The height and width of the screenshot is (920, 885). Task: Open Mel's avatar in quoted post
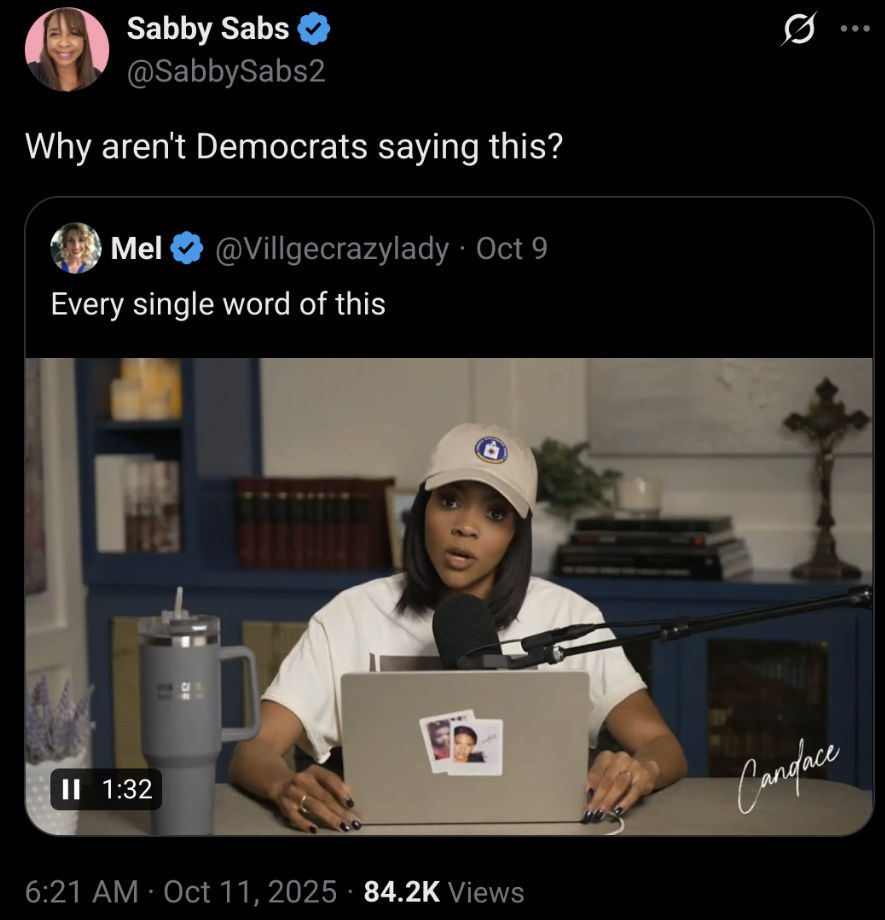(x=76, y=248)
